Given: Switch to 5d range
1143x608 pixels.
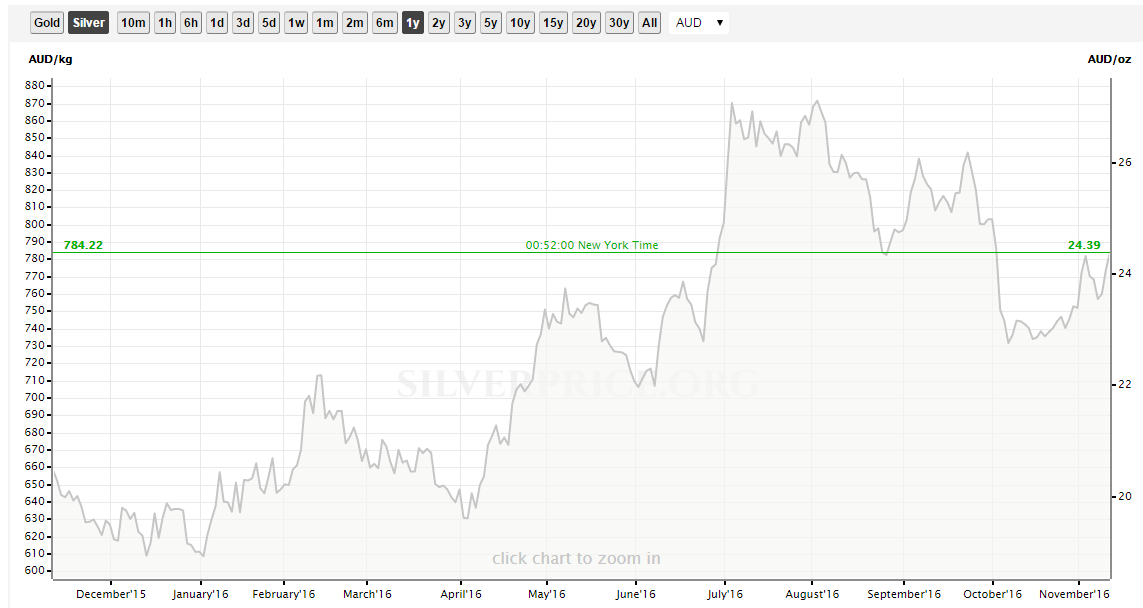Looking at the screenshot, I should pyautogui.click(x=269, y=23).
